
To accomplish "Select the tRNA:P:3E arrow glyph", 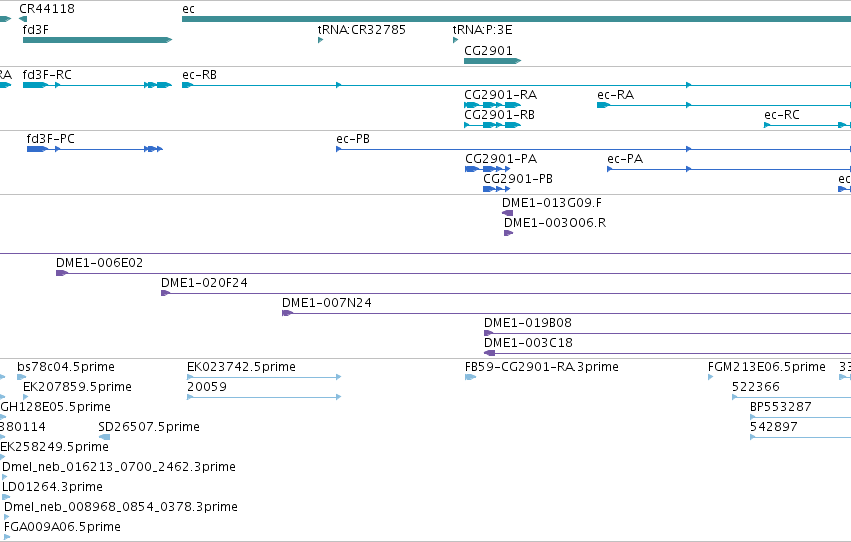I will coord(455,40).
